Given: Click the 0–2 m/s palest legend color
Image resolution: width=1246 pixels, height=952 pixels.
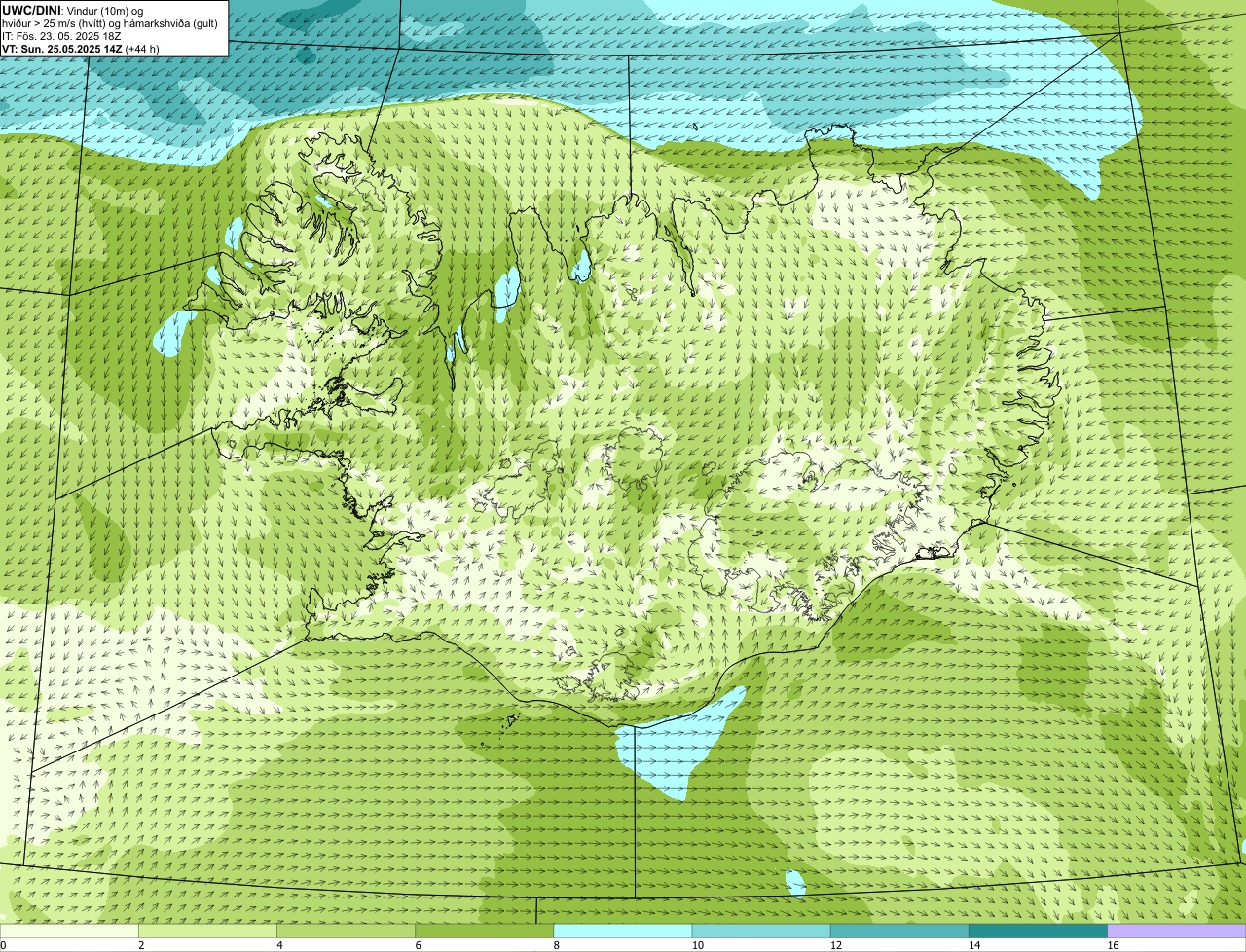Looking at the screenshot, I should point(69,932).
